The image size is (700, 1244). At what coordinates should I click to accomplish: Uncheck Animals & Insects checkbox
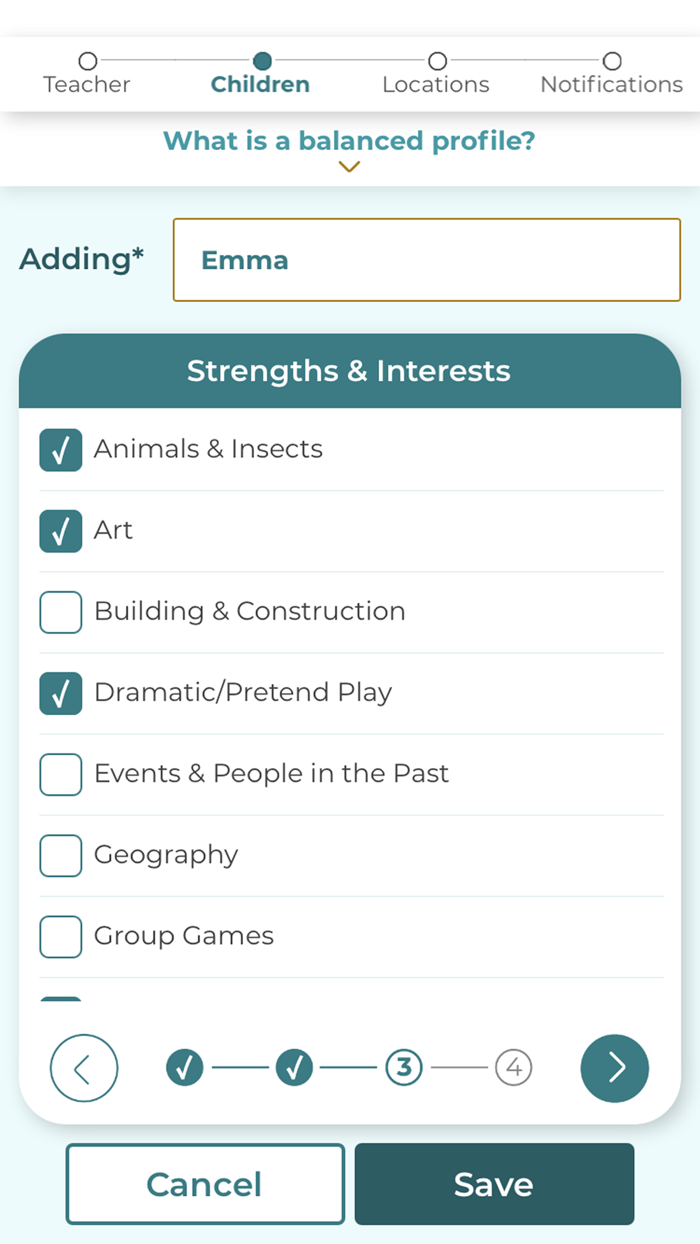(61, 450)
